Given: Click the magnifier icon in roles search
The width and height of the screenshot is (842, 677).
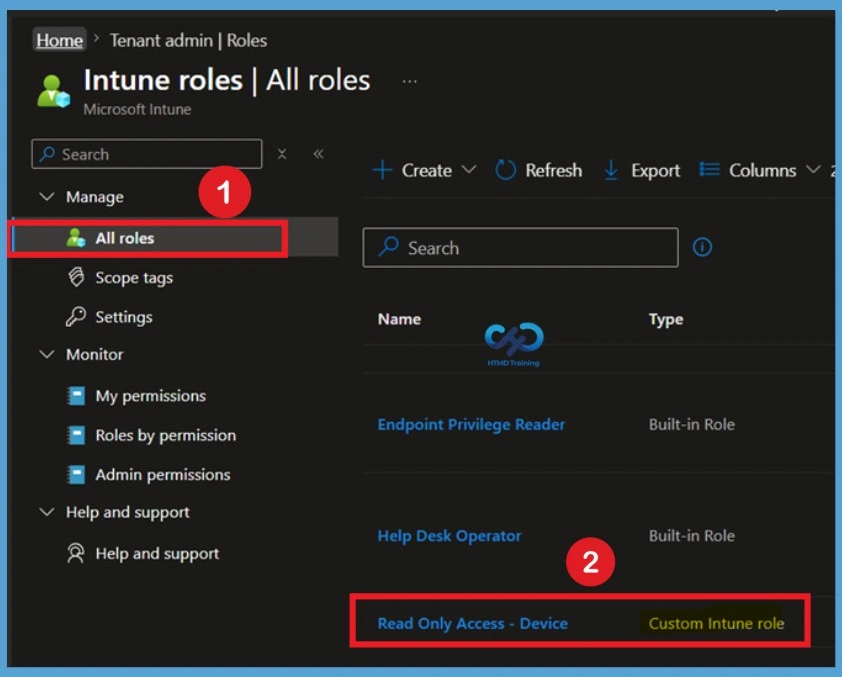Looking at the screenshot, I should pyautogui.click(x=389, y=247).
